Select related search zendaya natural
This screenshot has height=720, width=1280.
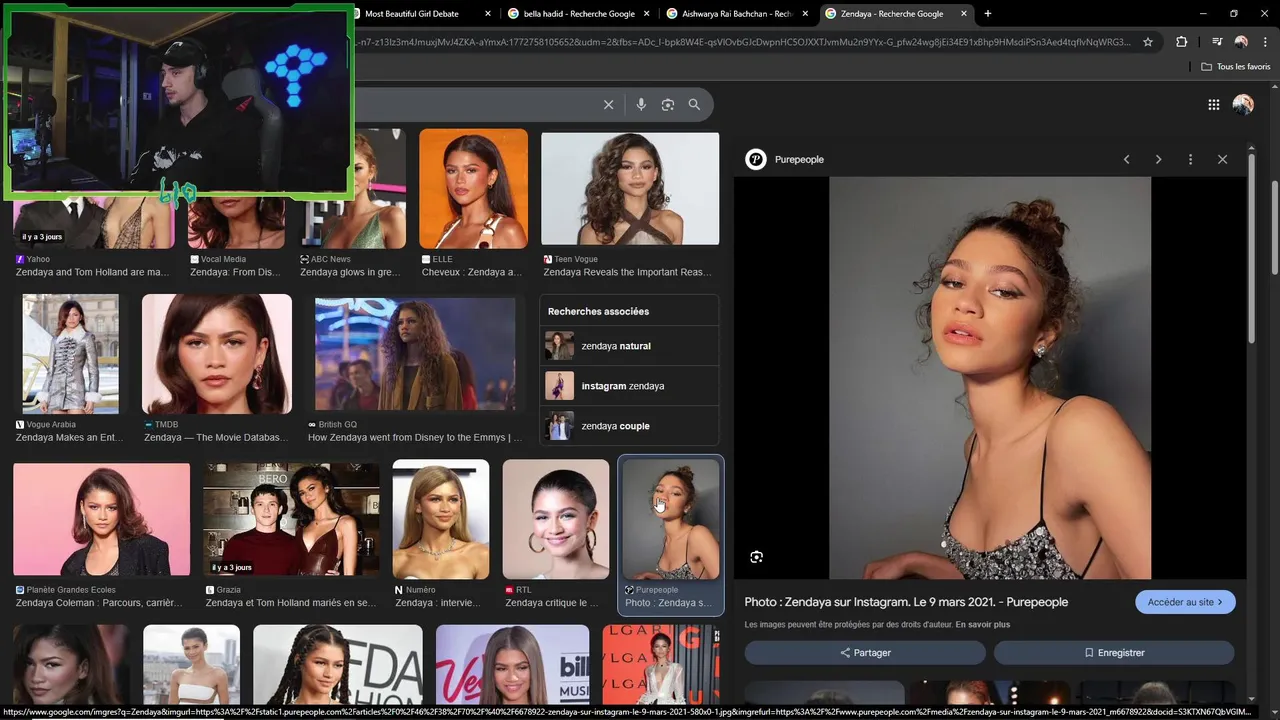[629, 346]
